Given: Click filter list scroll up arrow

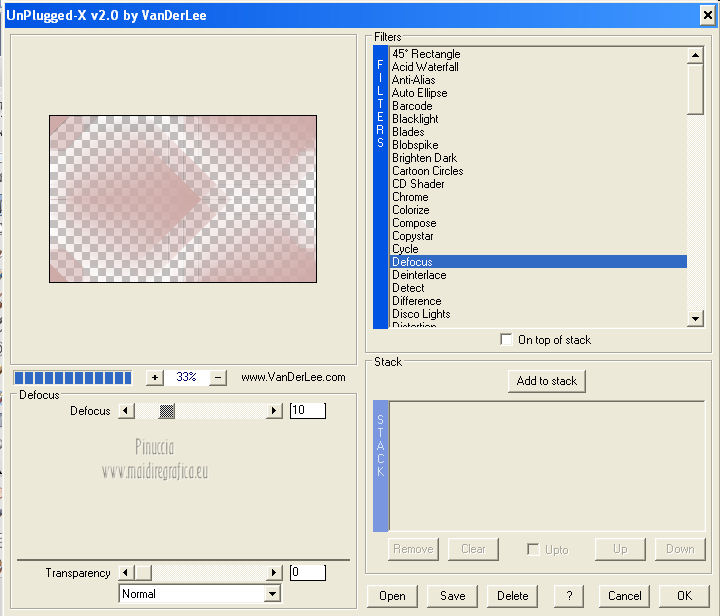Looking at the screenshot, I should (695, 56).
